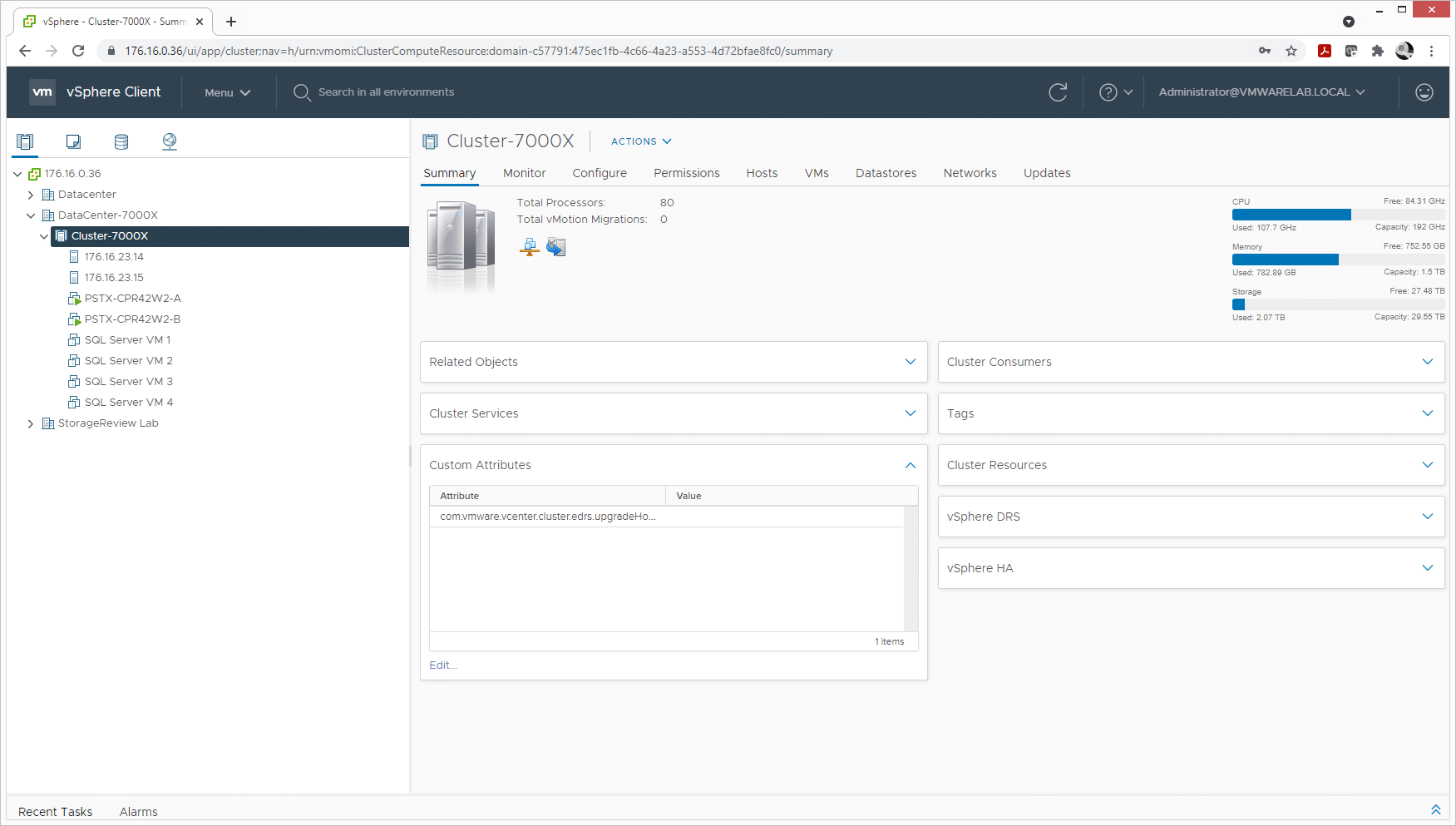
Task: Click the browser reload icon
Action: point(78,51)
